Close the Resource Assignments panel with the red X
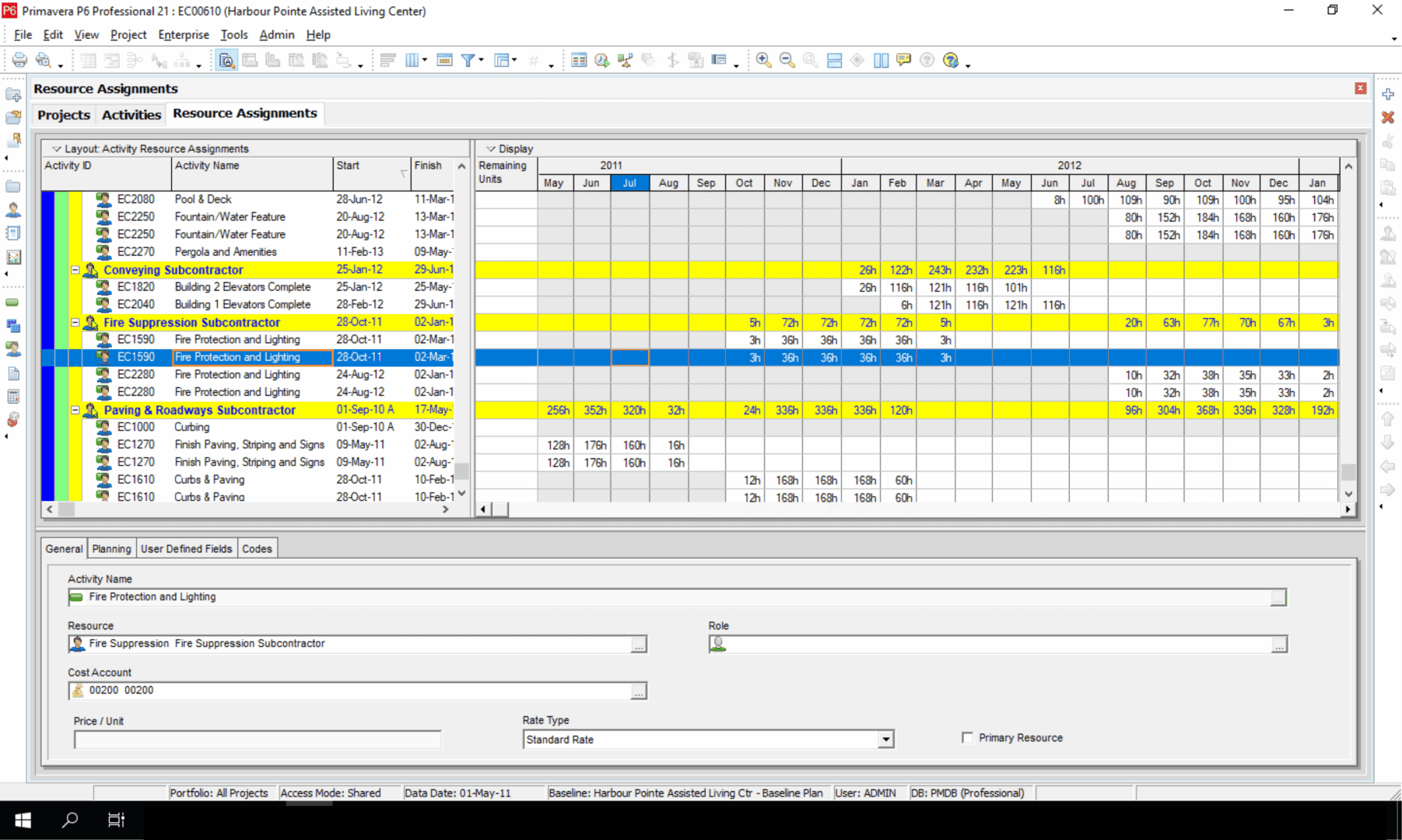 1360,89
